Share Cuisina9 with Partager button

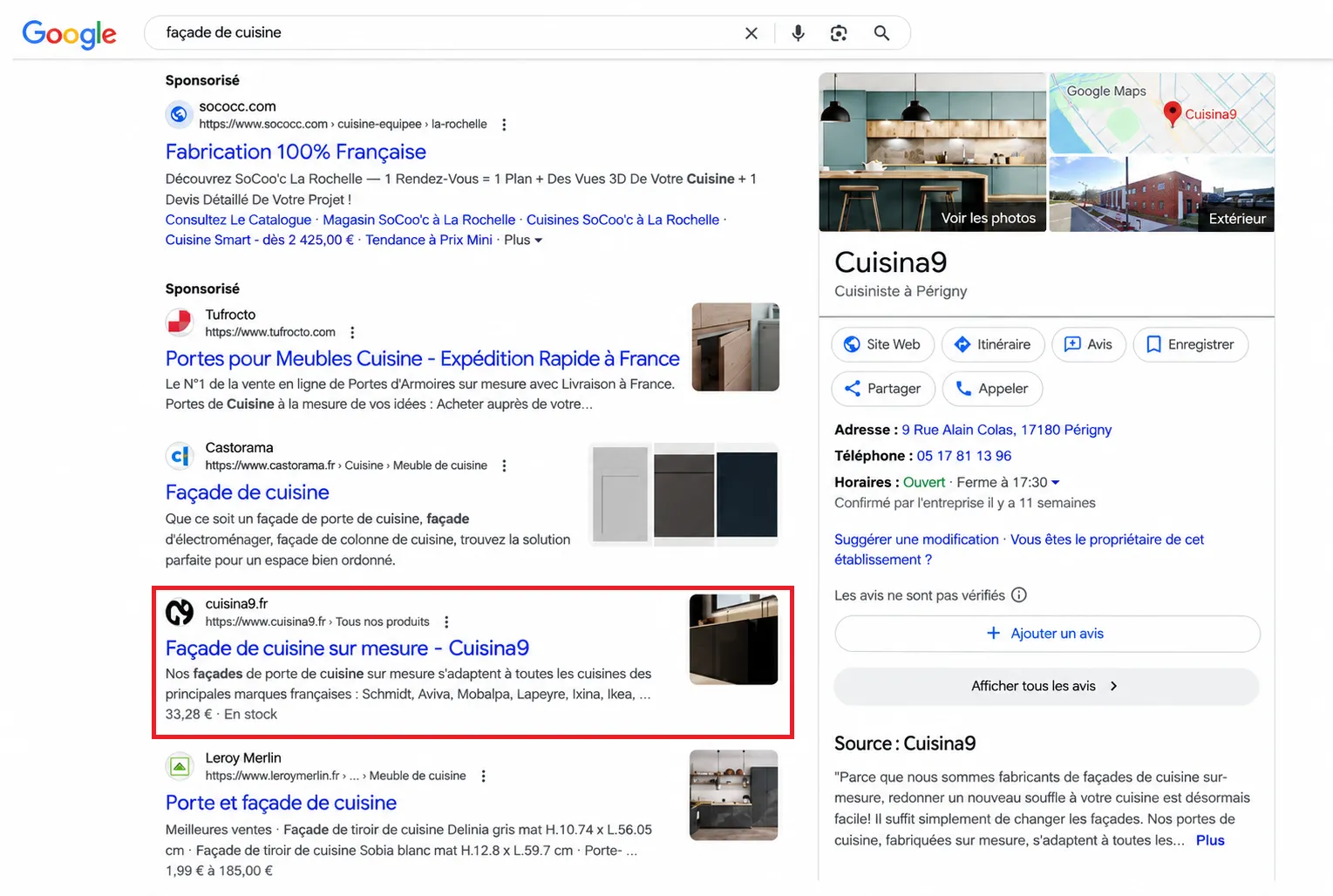[x=883, y=389]
